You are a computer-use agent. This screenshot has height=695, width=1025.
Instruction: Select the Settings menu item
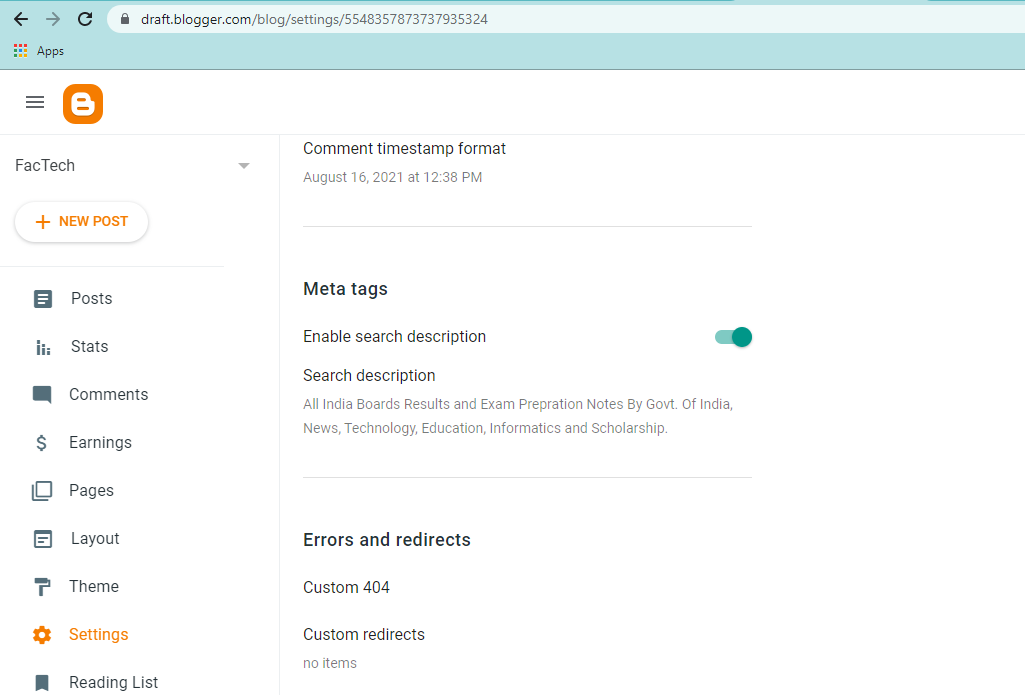tap(99, 634)
